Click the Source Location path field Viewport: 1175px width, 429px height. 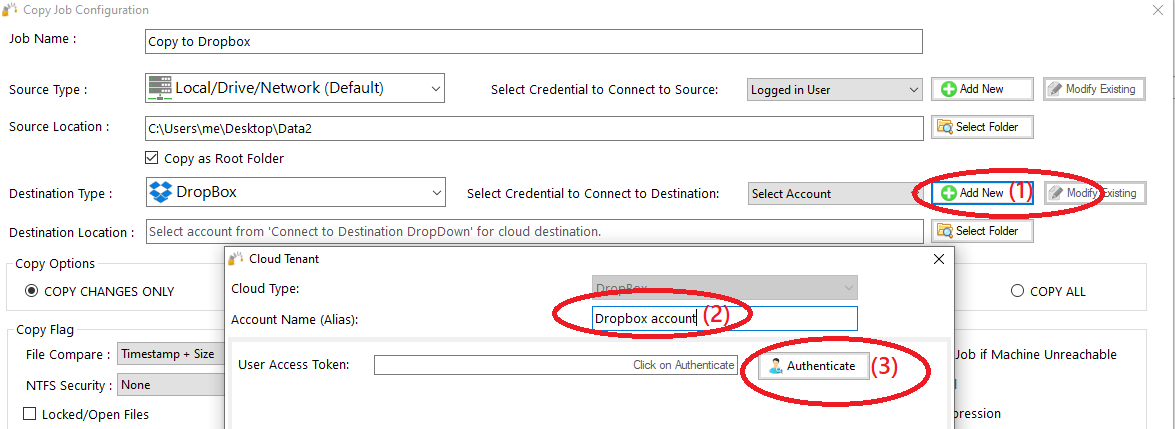pyautogui.click(x=534, y=128)
